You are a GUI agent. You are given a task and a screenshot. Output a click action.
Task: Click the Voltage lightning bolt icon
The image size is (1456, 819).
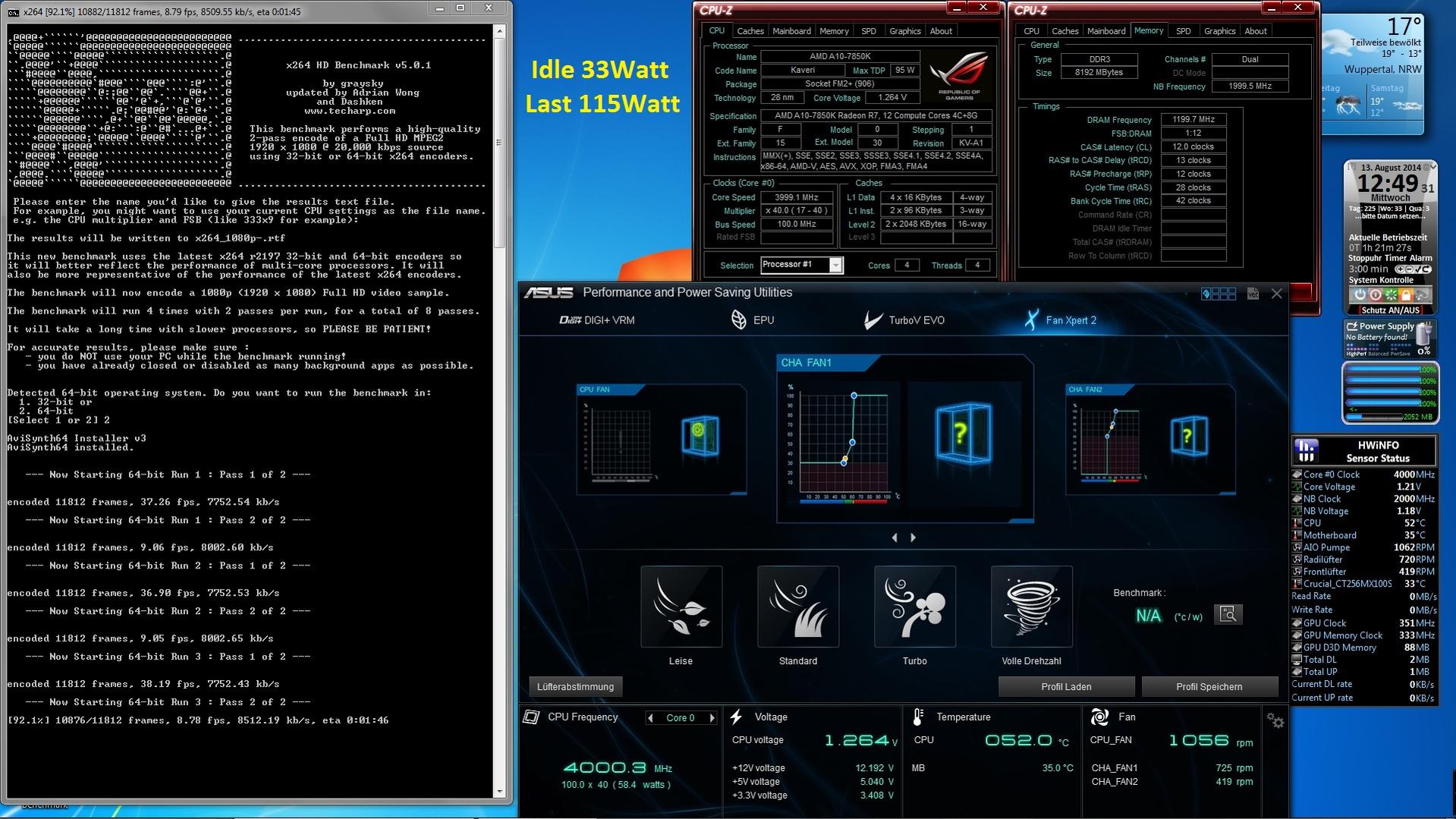coord(736,717)
